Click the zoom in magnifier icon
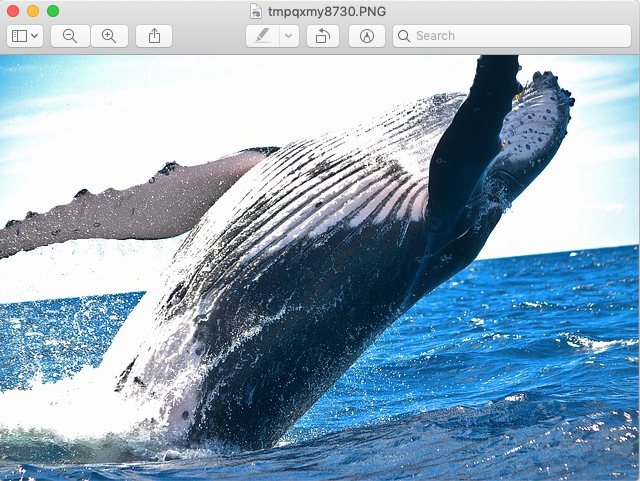Viewport: 640px width, 481px height. 109,36
